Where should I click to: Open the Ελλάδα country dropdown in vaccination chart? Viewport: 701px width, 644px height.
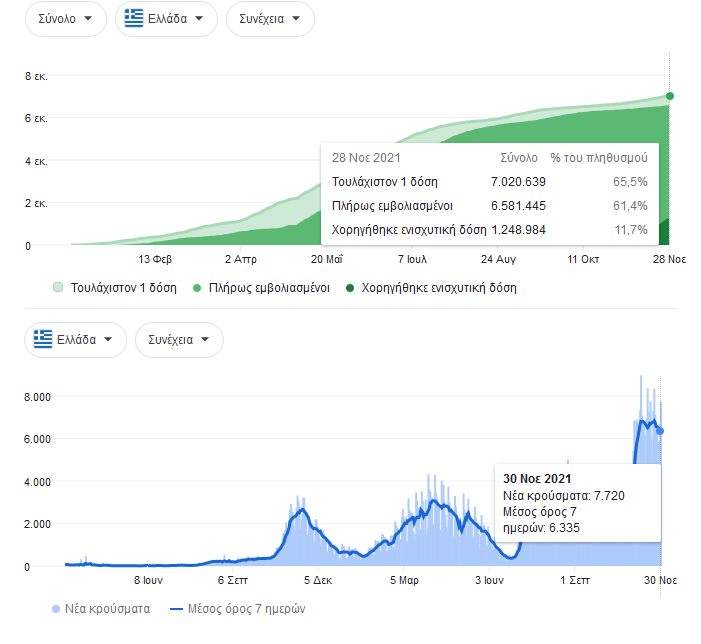(x=166, y=19)
